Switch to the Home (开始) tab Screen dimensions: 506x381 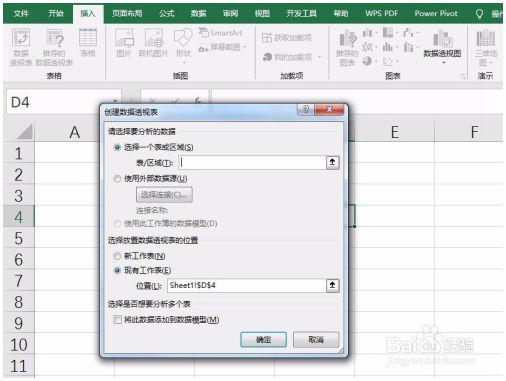tap(55, 14)
